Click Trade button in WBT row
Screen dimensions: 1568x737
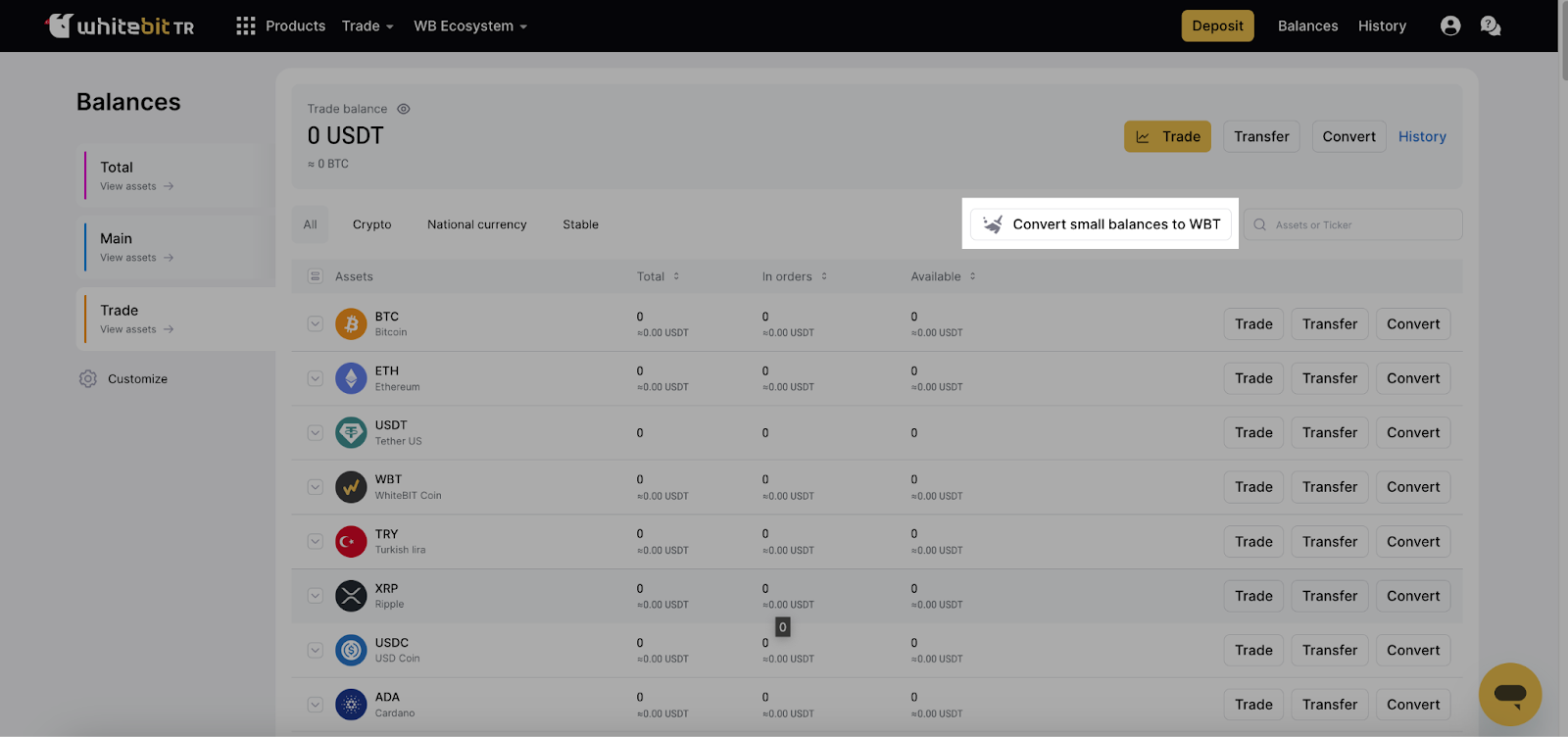tap(1253, 487)
